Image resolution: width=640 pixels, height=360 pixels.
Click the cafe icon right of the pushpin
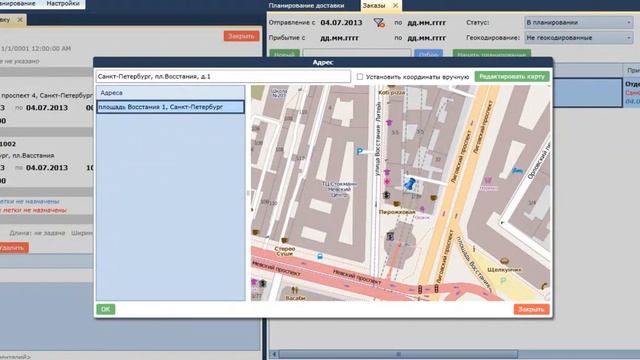[433, 198]
